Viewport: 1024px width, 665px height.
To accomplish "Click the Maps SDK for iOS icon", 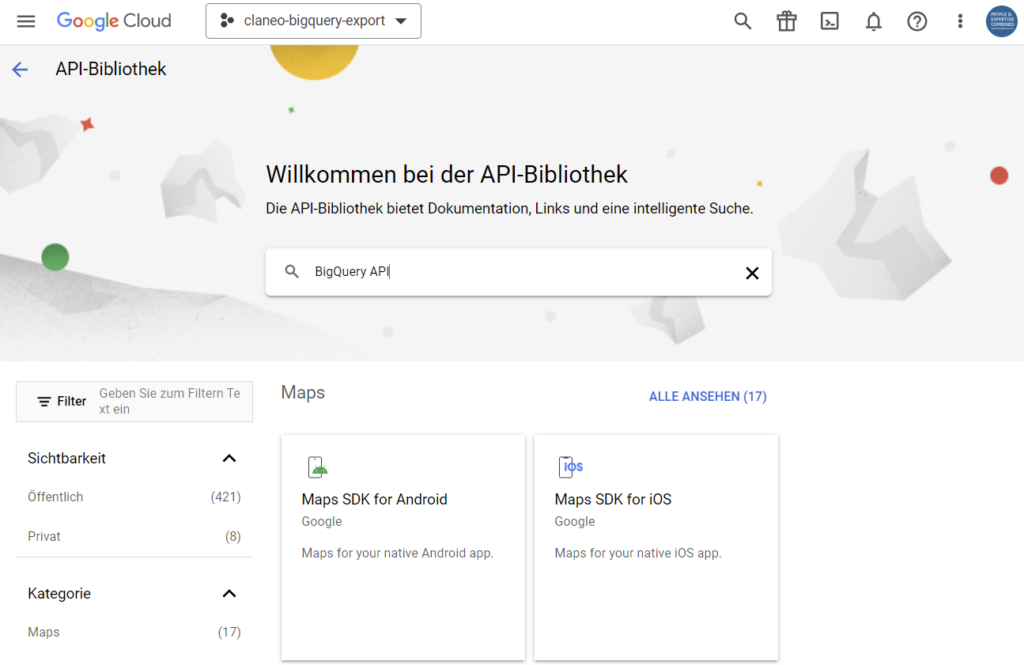I will [x=571, y=467].
